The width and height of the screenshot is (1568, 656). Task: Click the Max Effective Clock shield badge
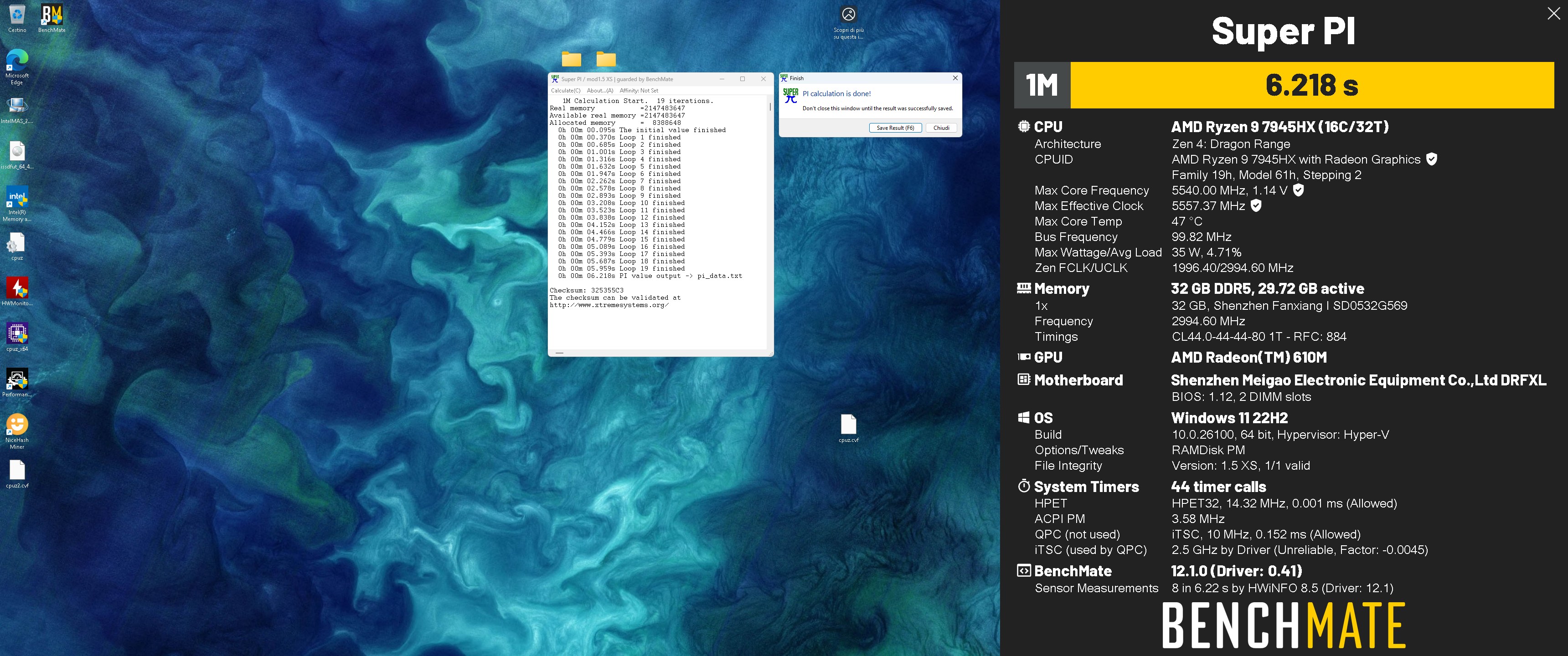[1256, 206]
